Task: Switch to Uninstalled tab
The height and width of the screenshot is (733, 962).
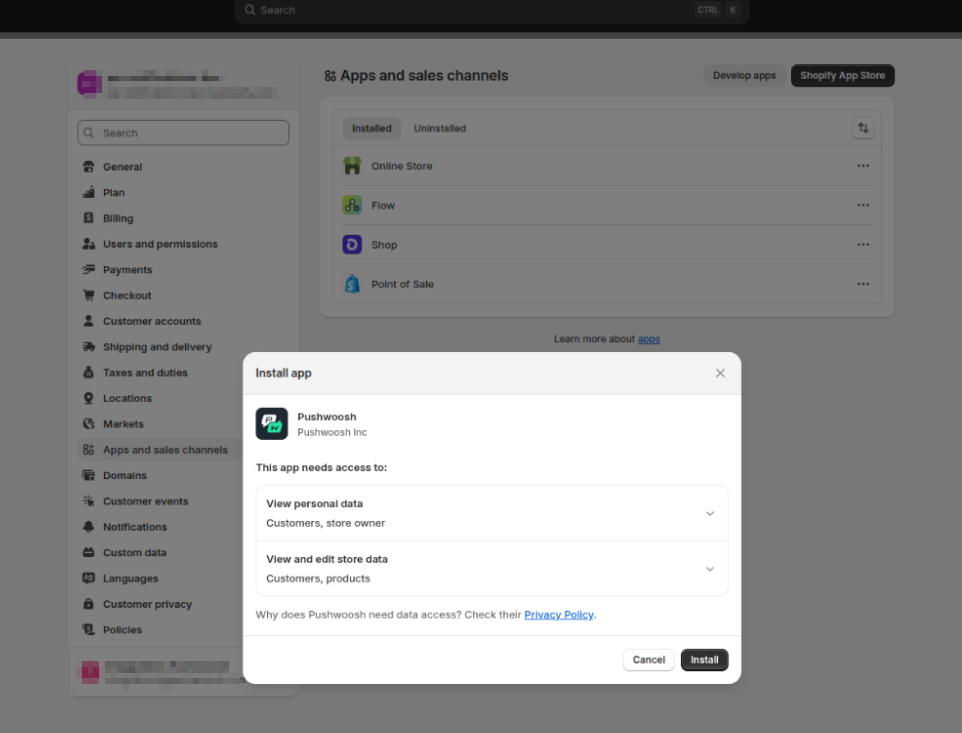Action: pos(439,128)
